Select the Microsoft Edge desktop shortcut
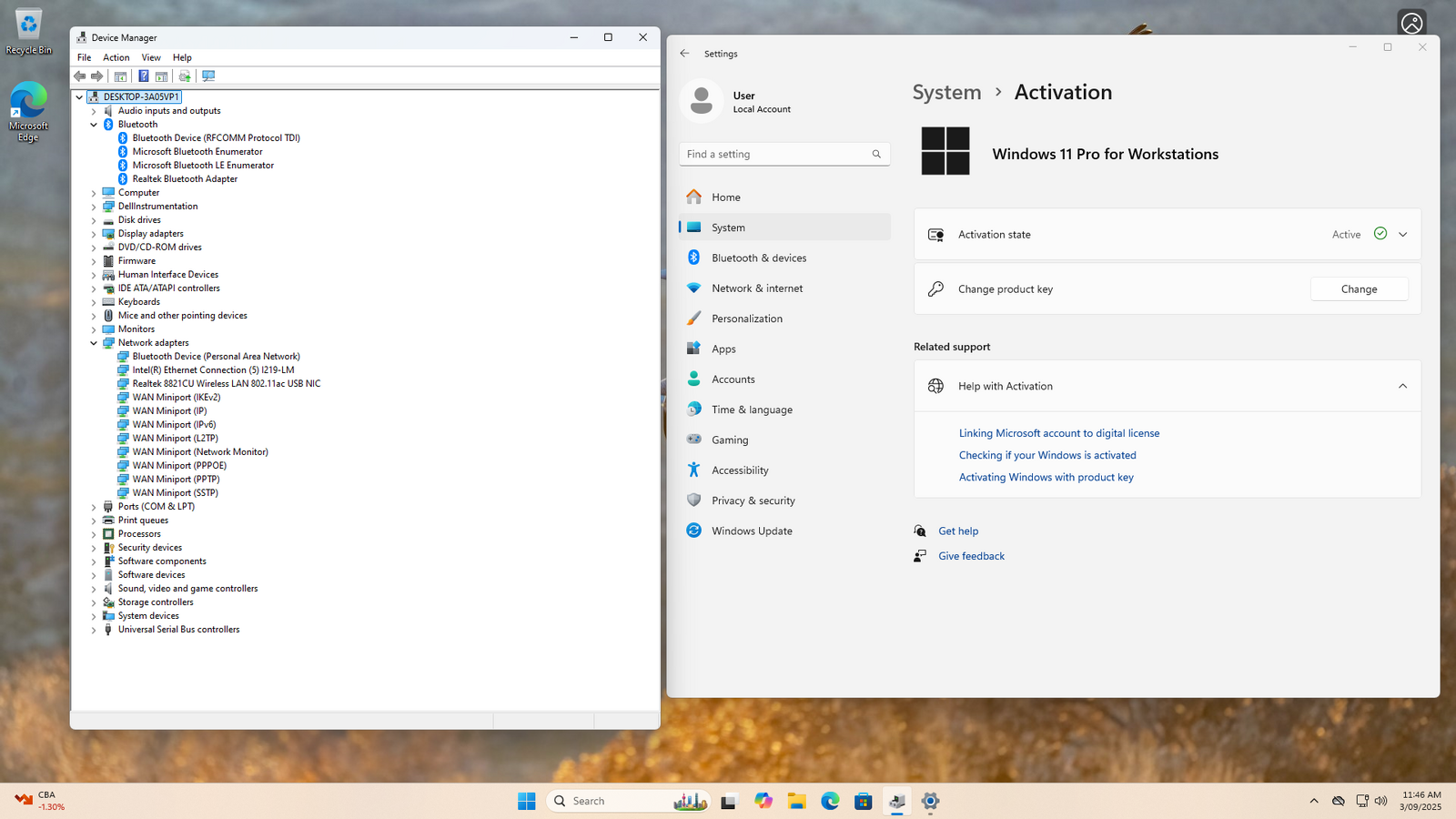The height and width of the screenshot is (819, 1456). [28, 112]
